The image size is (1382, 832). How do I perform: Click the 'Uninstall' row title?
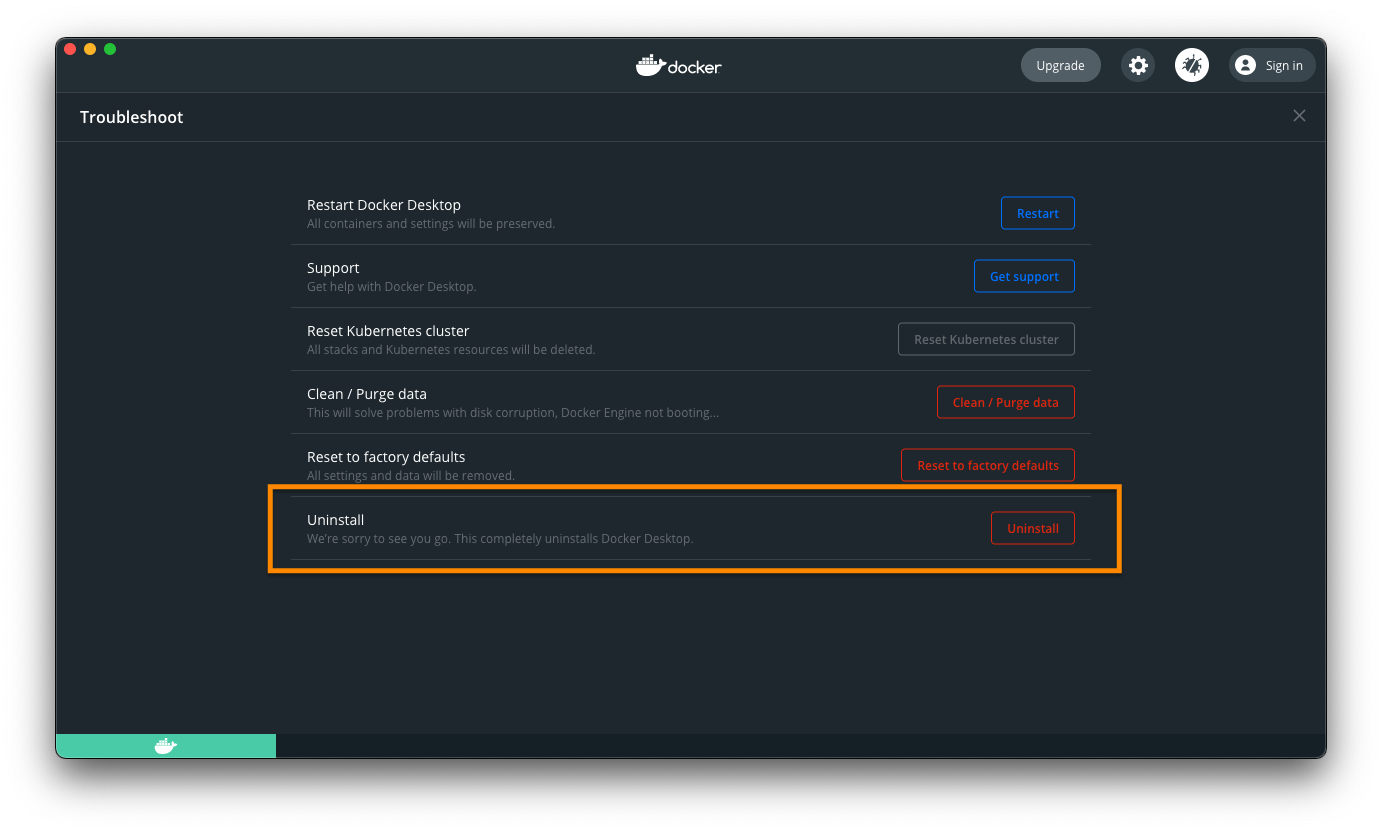pos(336,520)
